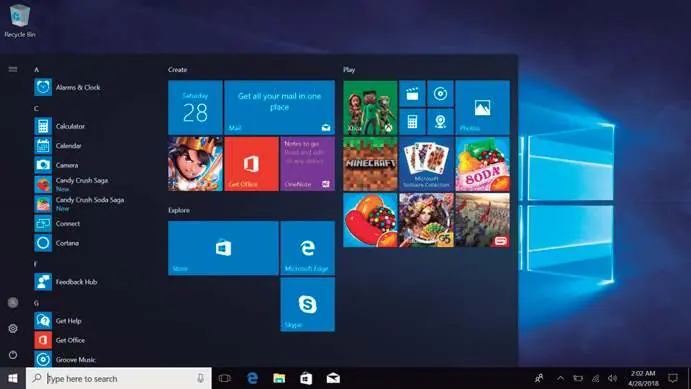Image resolution: width=691 pixels, height=389 pixels.
Task: Open the Photos tile
Action: pos(483,107)
